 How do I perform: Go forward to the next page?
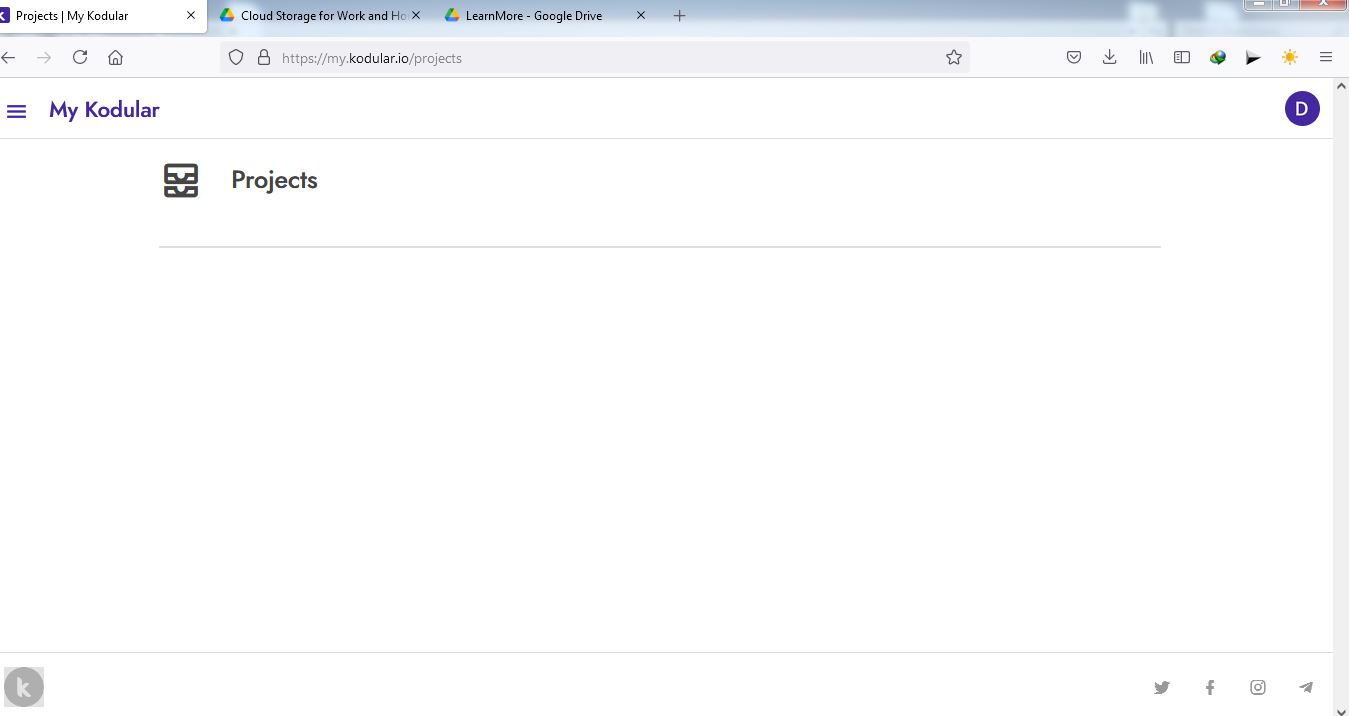pos(44,58)
